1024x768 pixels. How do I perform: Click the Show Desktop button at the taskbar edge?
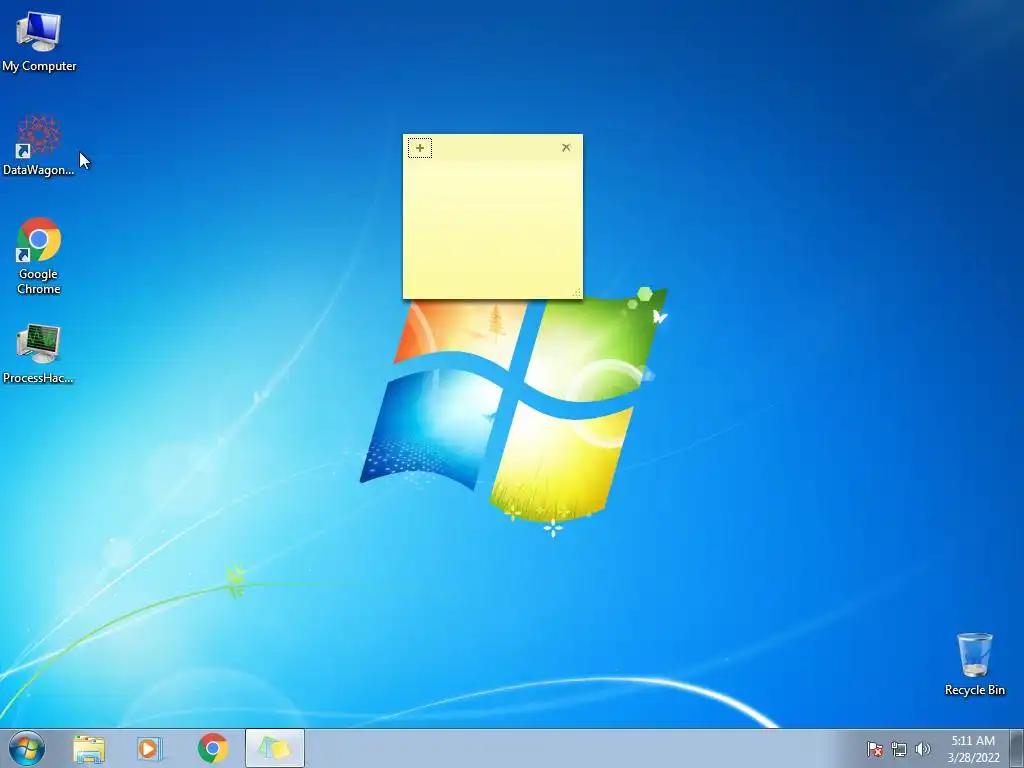(1017, 748)
